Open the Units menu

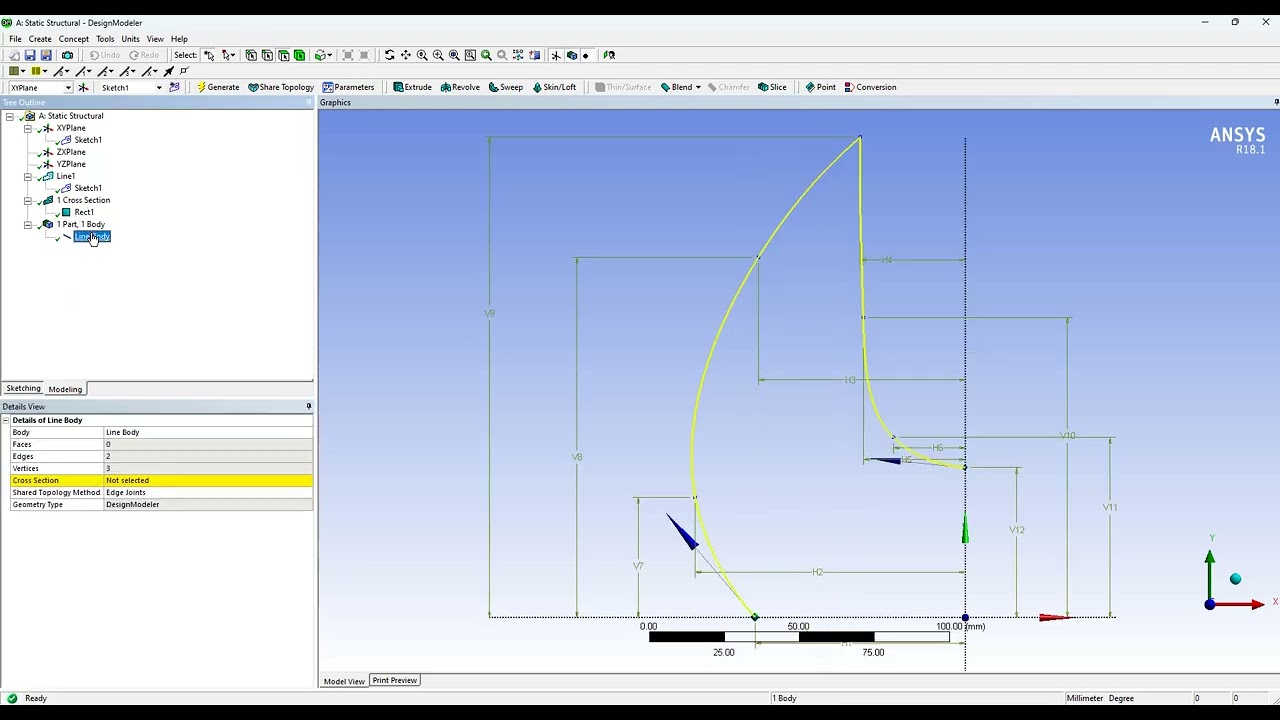point(131,39)
